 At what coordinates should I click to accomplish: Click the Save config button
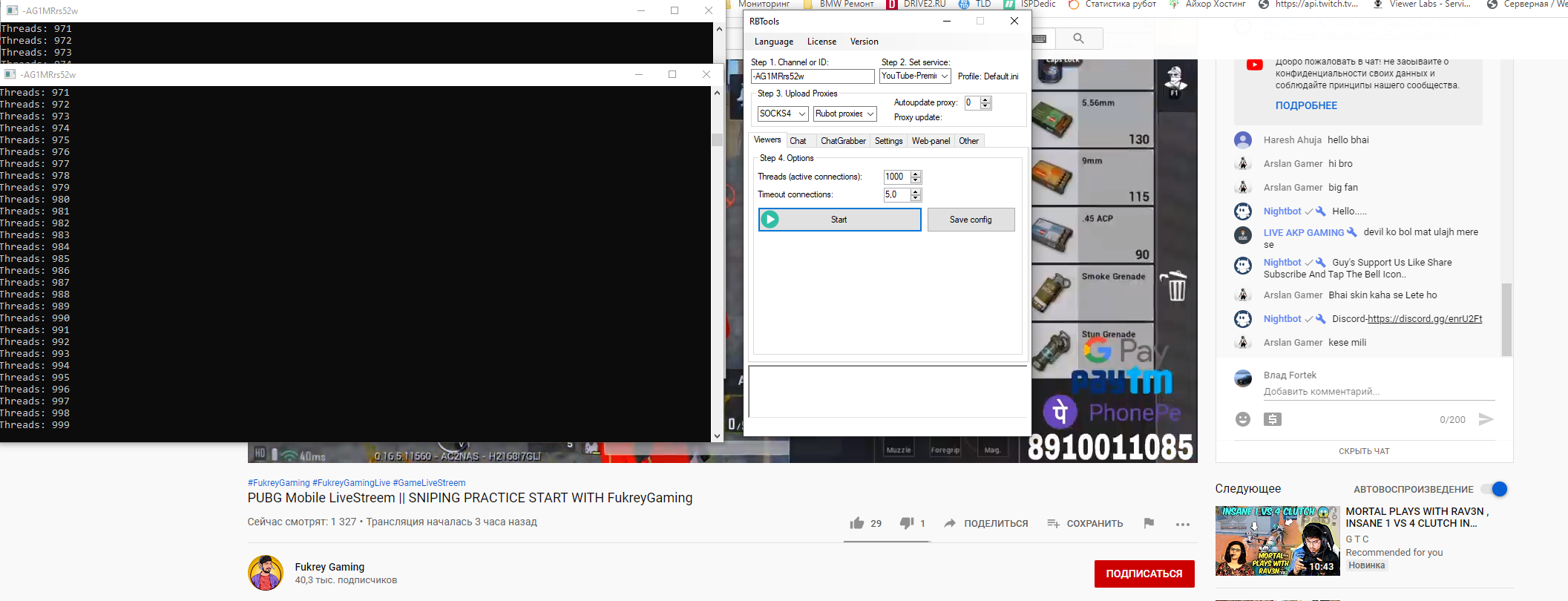coord(971,220)
